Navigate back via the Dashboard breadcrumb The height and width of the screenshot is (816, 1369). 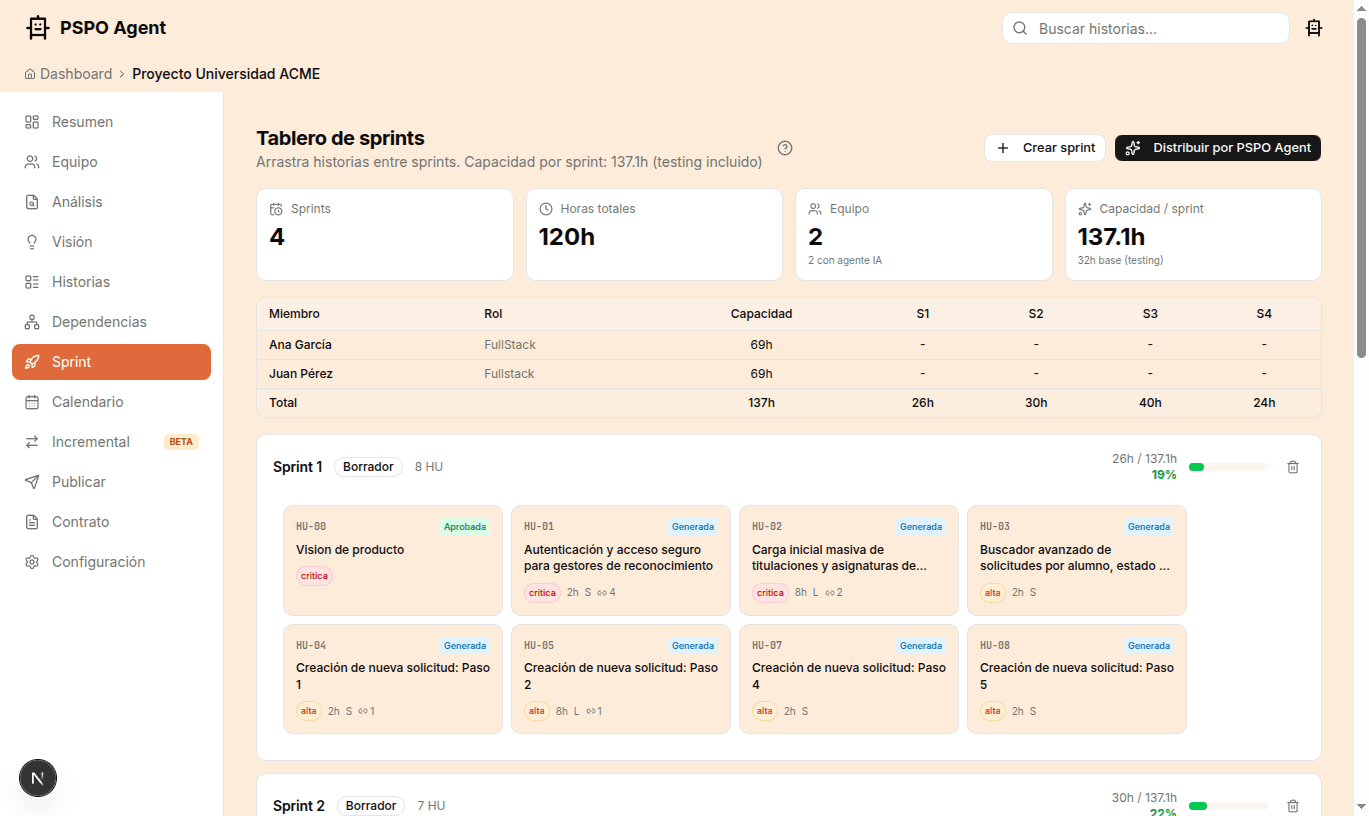(76, 73)
